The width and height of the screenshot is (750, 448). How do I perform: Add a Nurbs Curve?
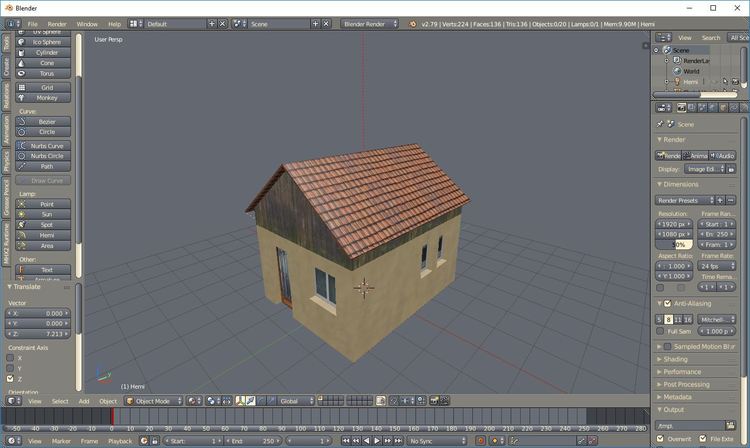click(43, 146)
